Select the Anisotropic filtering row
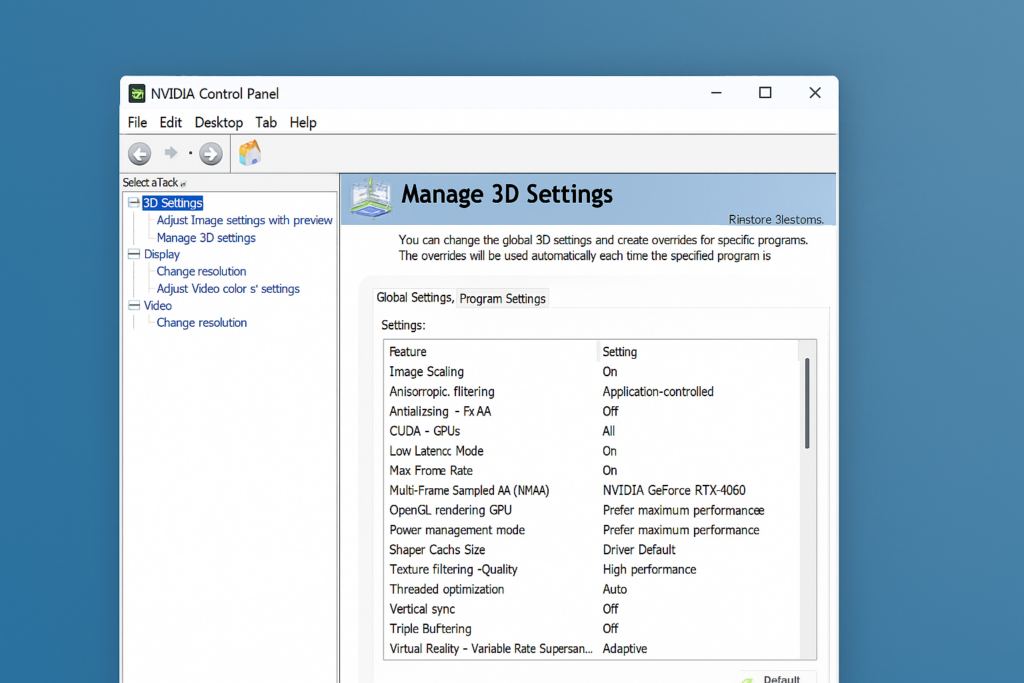 [591, 392]
